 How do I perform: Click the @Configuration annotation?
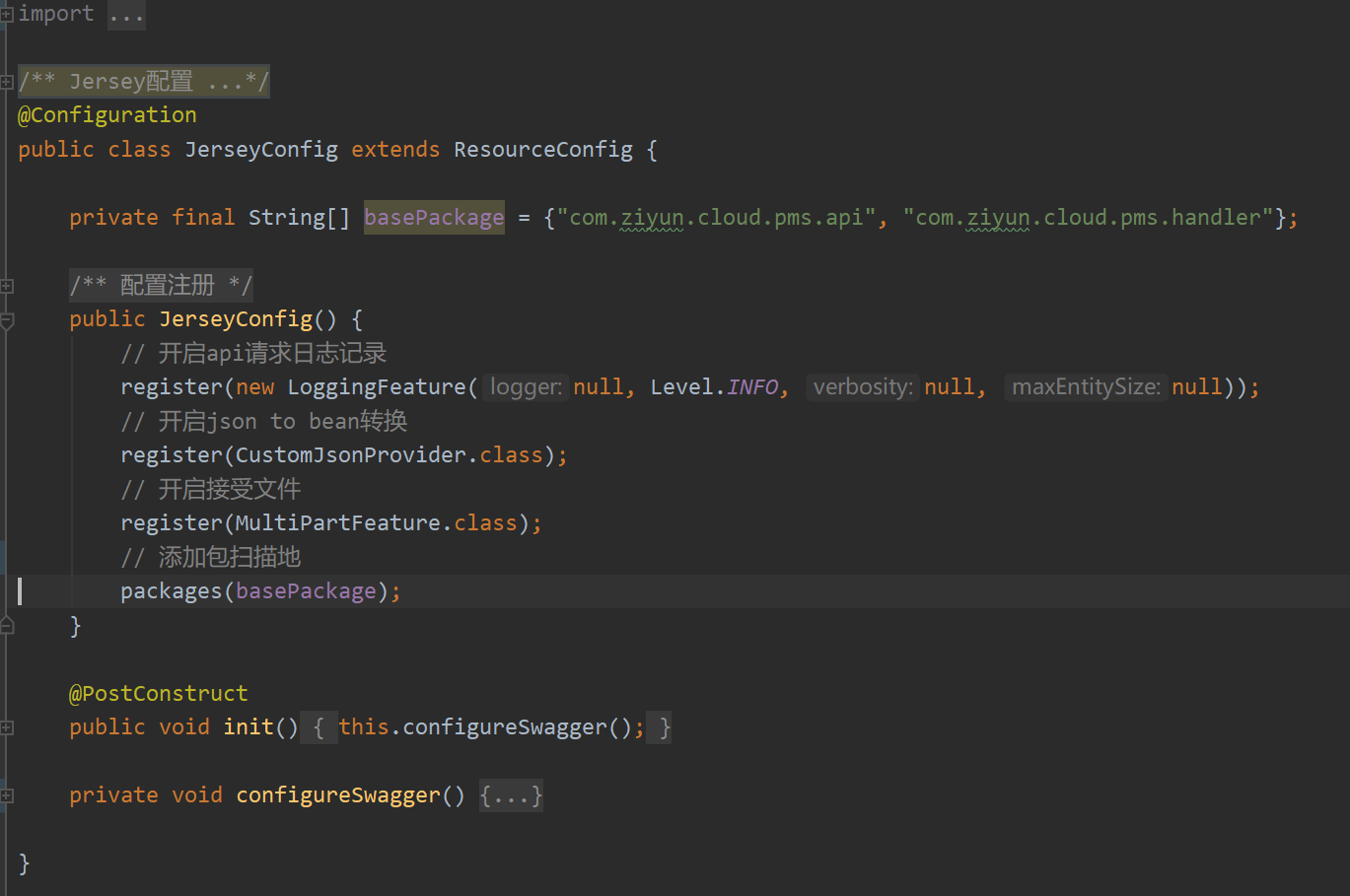click(107, 115)
